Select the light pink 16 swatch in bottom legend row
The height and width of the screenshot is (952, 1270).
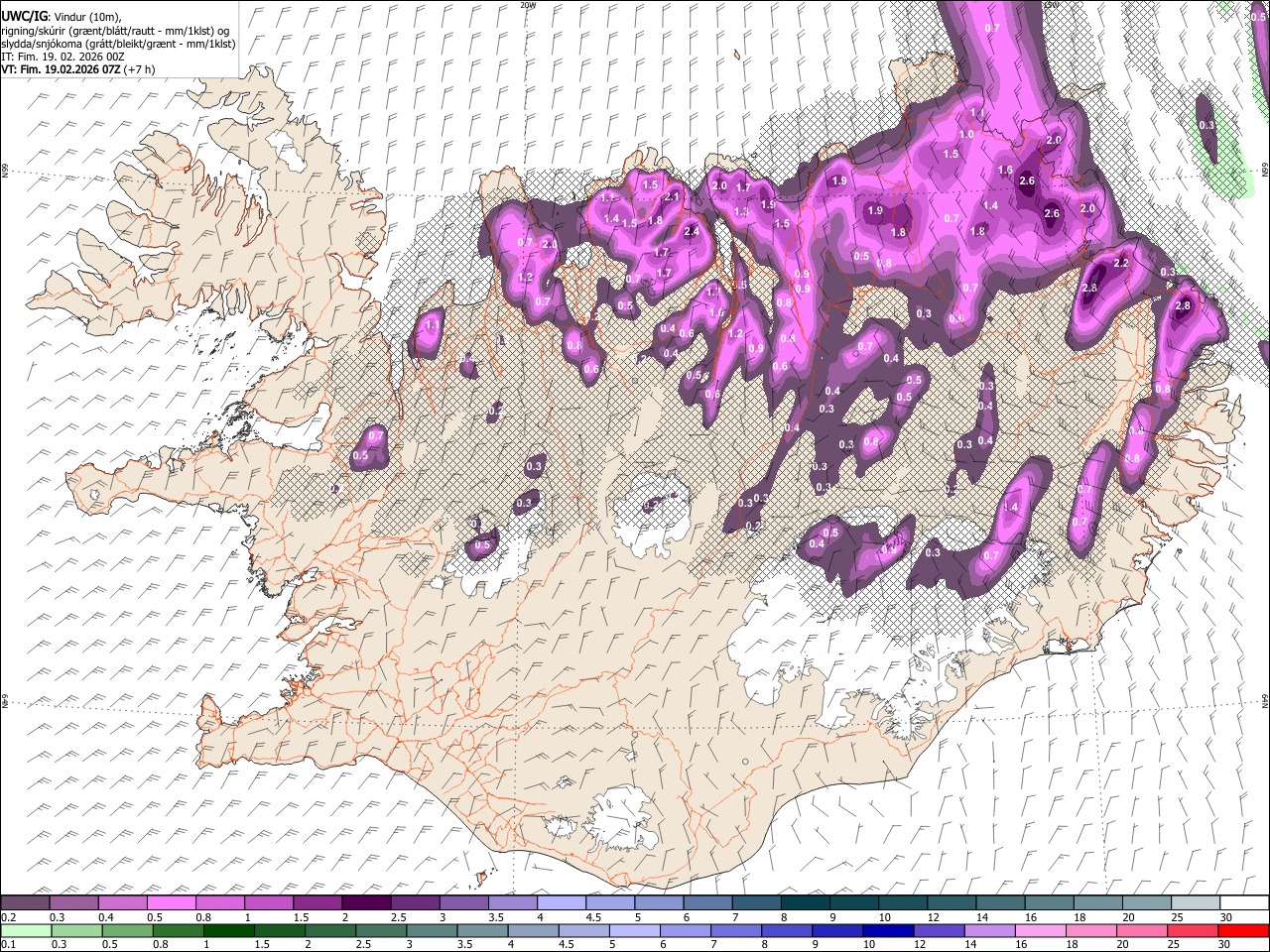(1039, 930)
